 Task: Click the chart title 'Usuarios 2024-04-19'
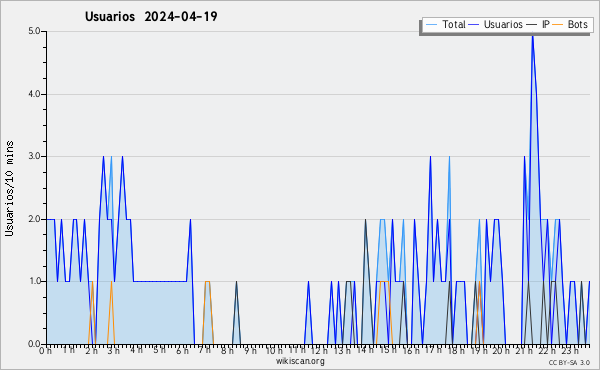pos(151,16)
